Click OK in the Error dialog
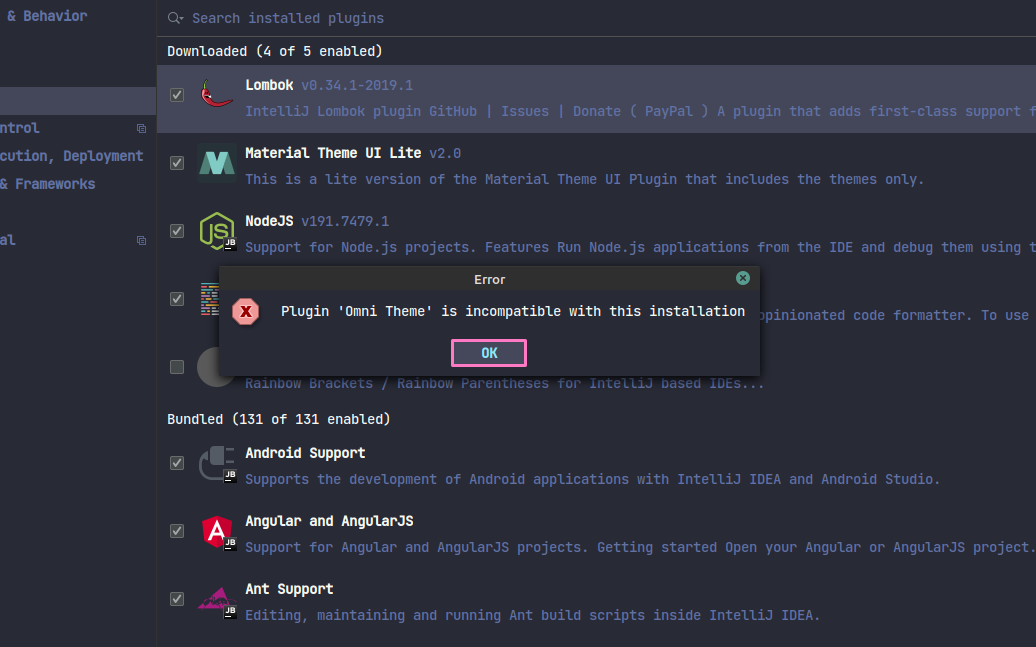The image size is (1036, 647). point(489,353)
